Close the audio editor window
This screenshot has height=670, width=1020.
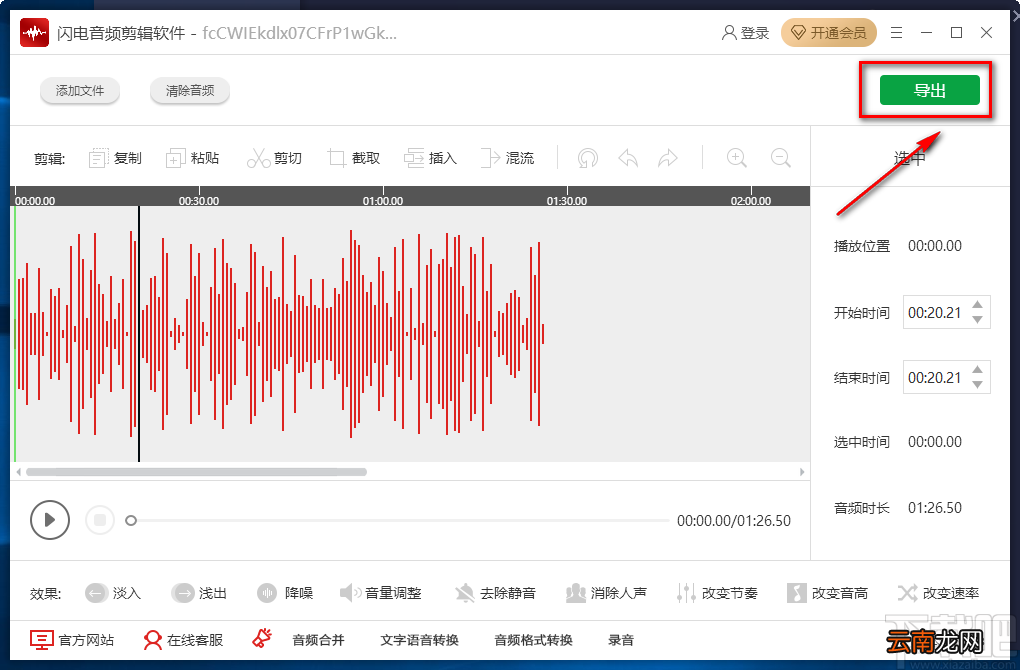pyautogui.click(x=986, y=33)
